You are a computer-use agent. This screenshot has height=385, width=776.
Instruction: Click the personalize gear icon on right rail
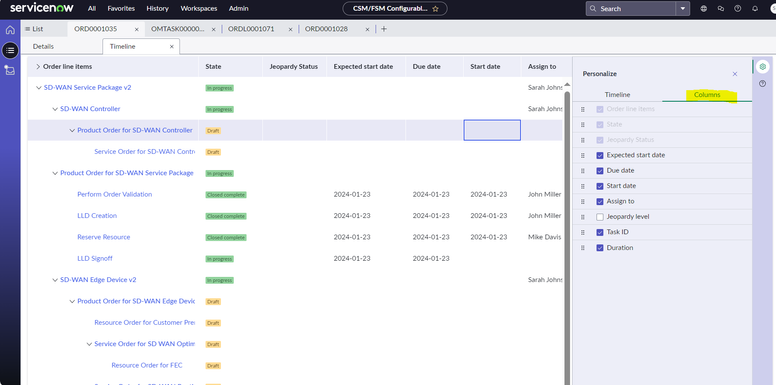(763, 66)
